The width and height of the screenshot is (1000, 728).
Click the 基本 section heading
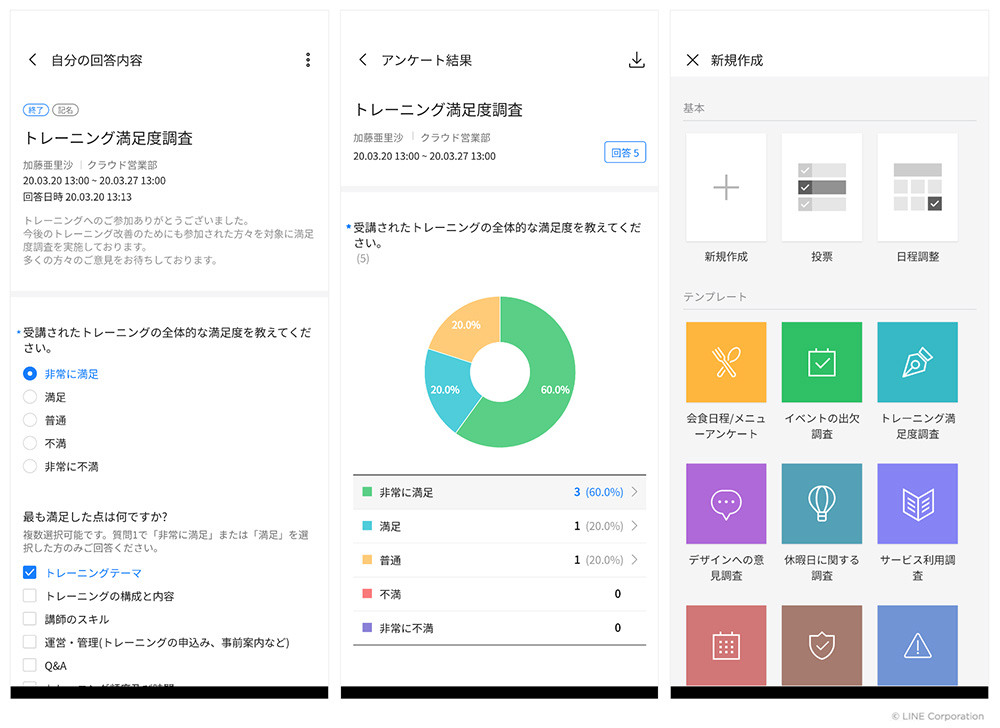tap(694, 108)
